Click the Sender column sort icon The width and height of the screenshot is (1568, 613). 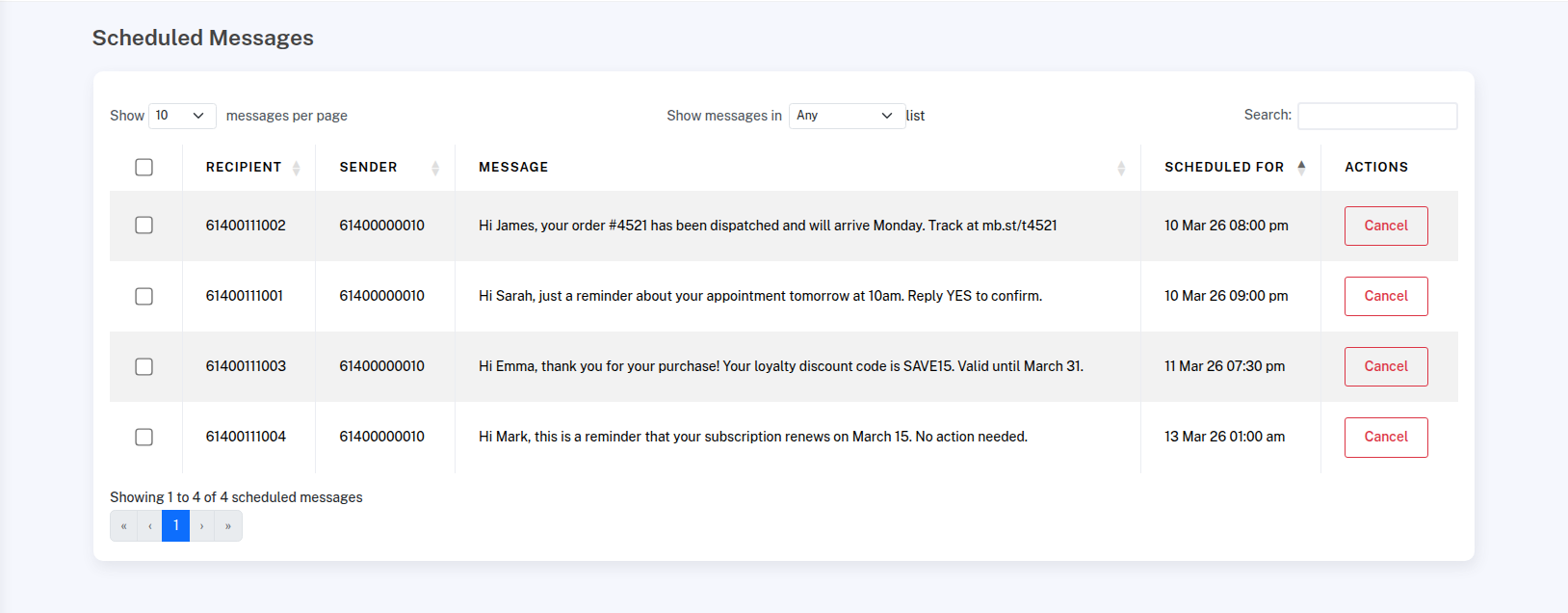point(435,168)
